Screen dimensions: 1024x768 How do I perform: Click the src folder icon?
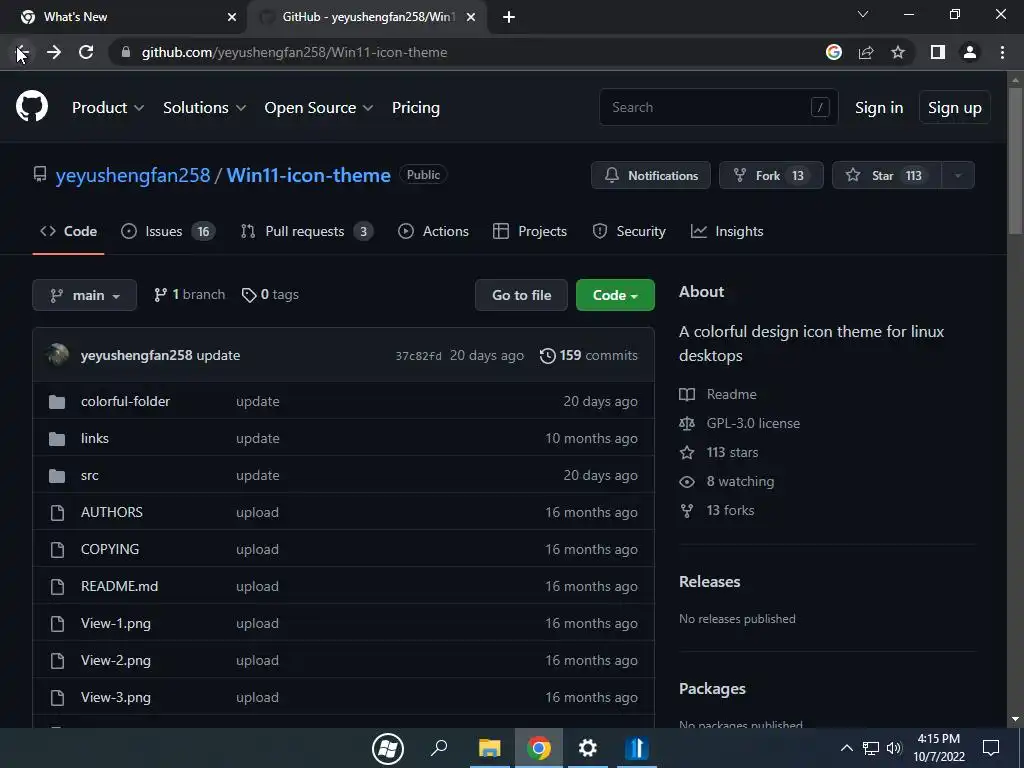pyautogui.click(x=57, y=476)
